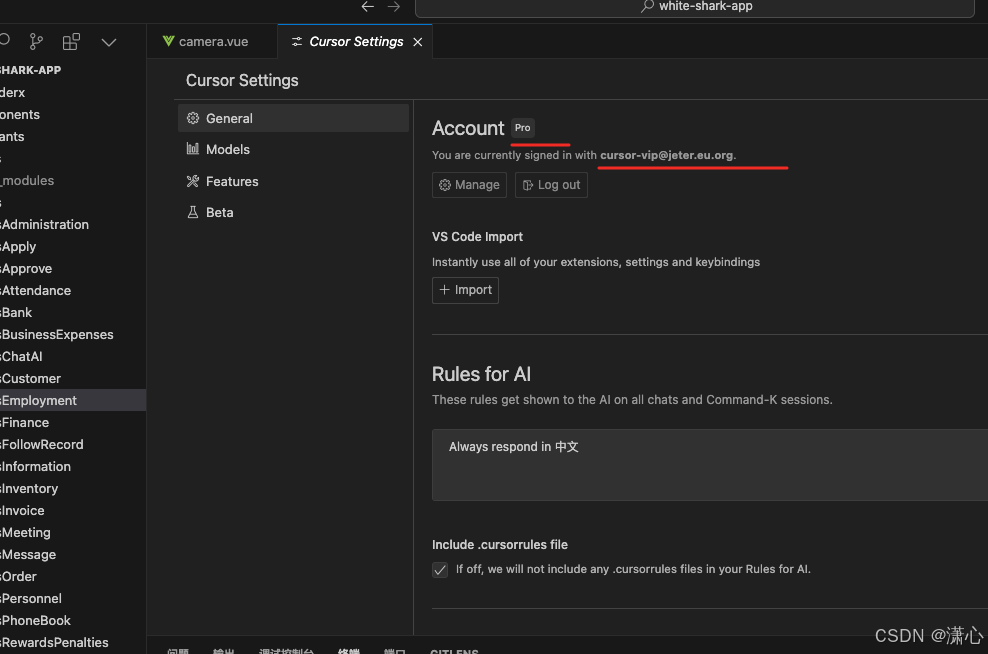Open the Beta settings section
This screenshot has height=654, width=988.
[x=293, y=212]
